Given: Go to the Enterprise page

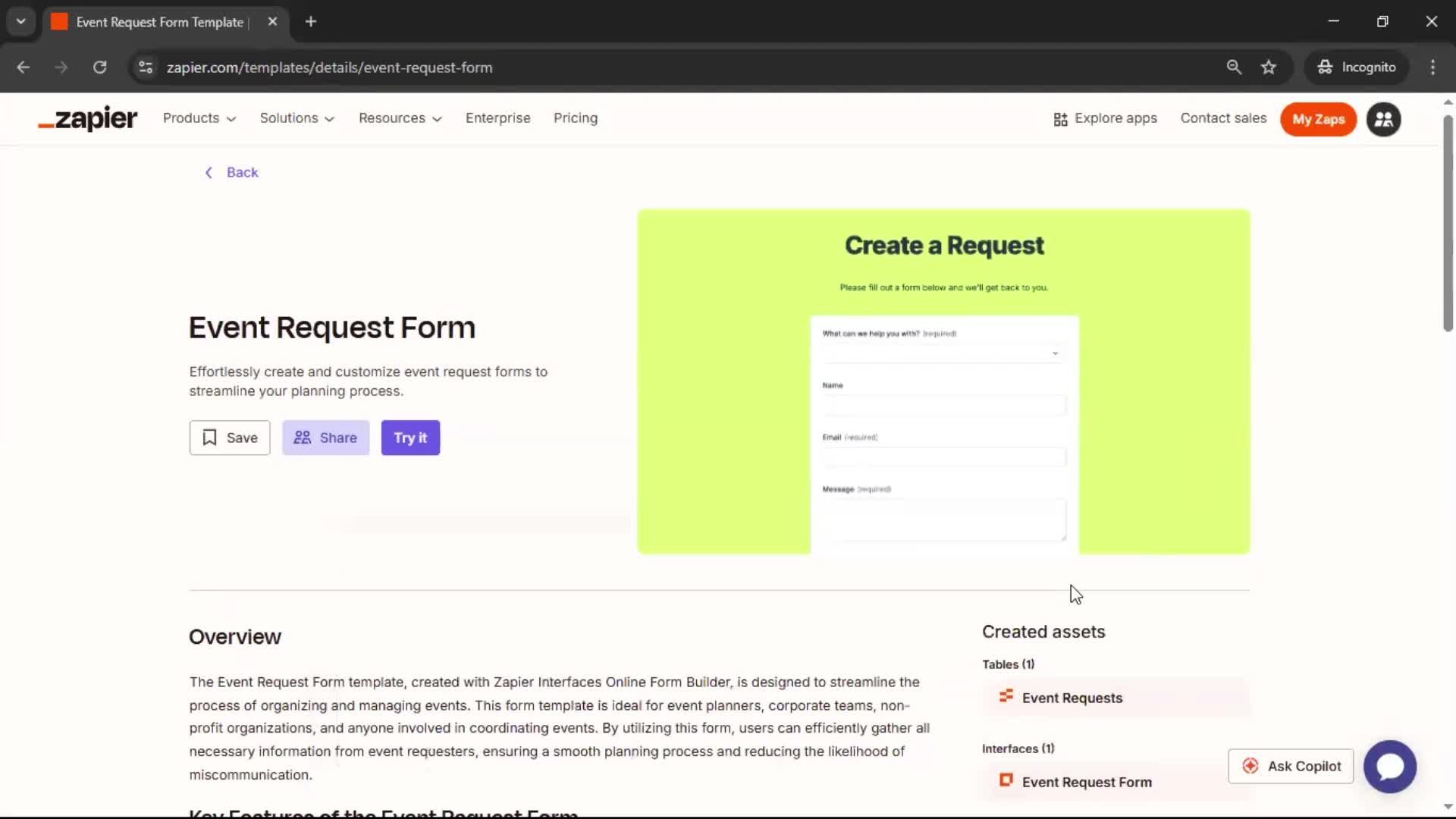Looking at the screenshot, I should click(497, 118).
